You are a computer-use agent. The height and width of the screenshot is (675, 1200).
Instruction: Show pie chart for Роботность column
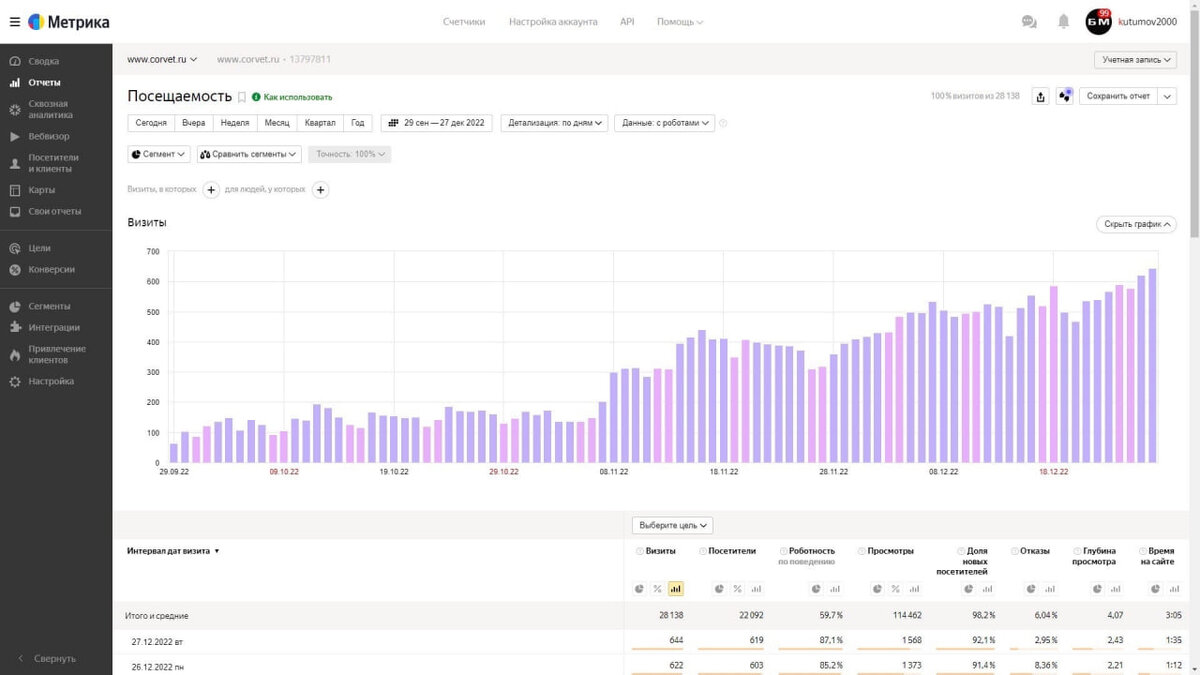pos(816,589)
